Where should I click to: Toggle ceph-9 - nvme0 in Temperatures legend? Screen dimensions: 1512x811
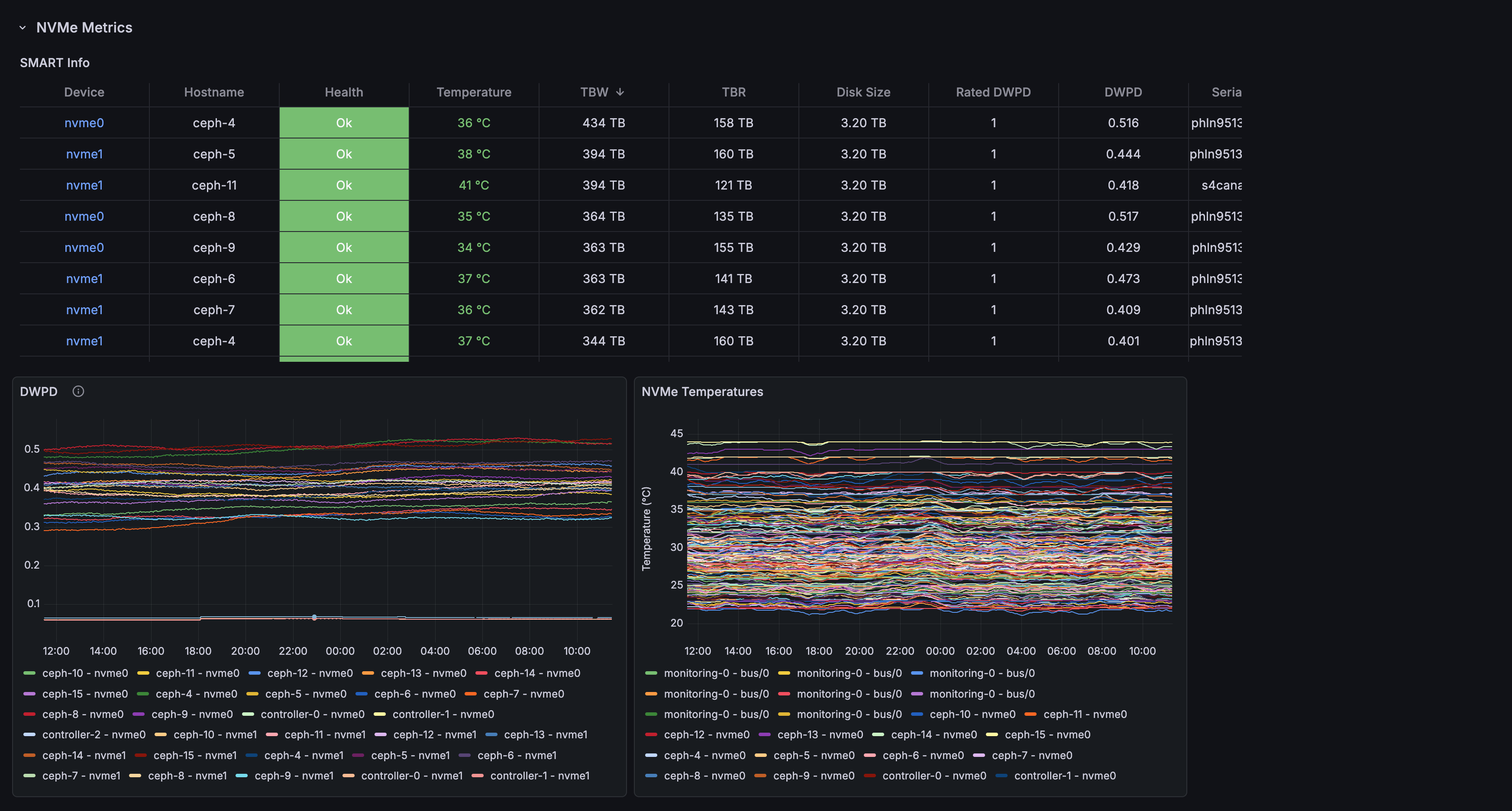(814, 775)
